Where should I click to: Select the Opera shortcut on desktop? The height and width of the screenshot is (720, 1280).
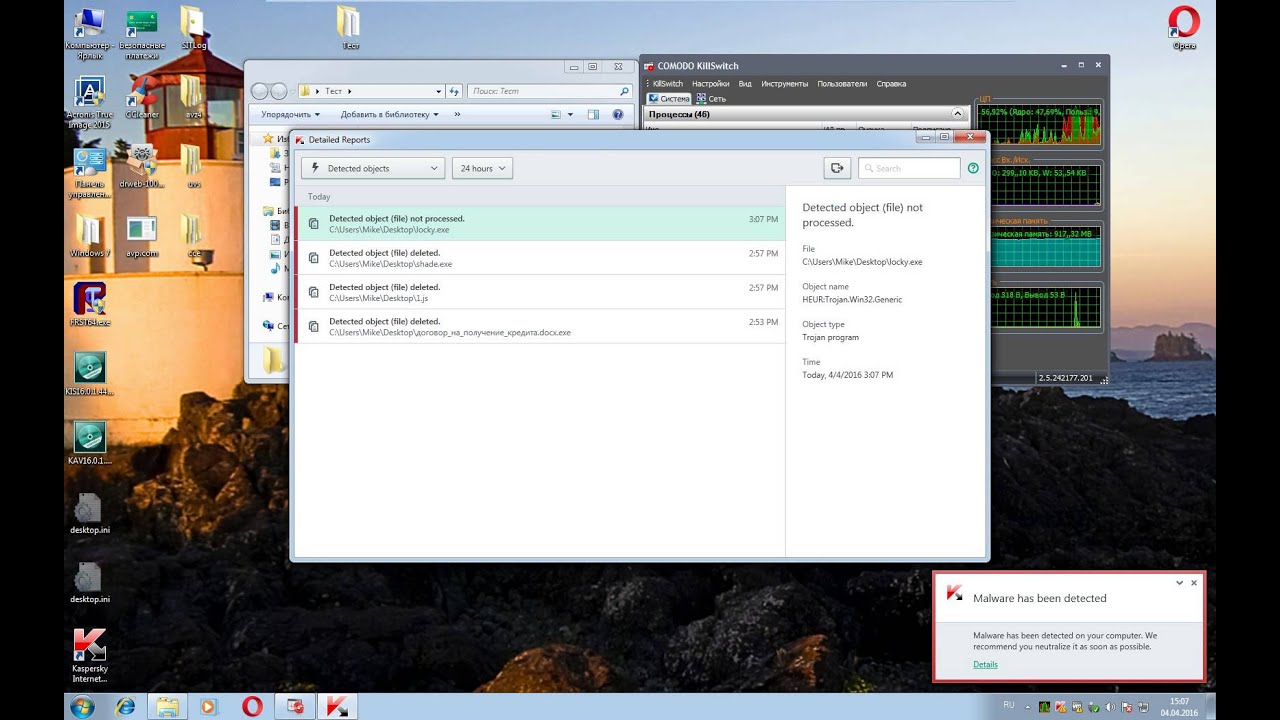click(x=1184, y=27)
